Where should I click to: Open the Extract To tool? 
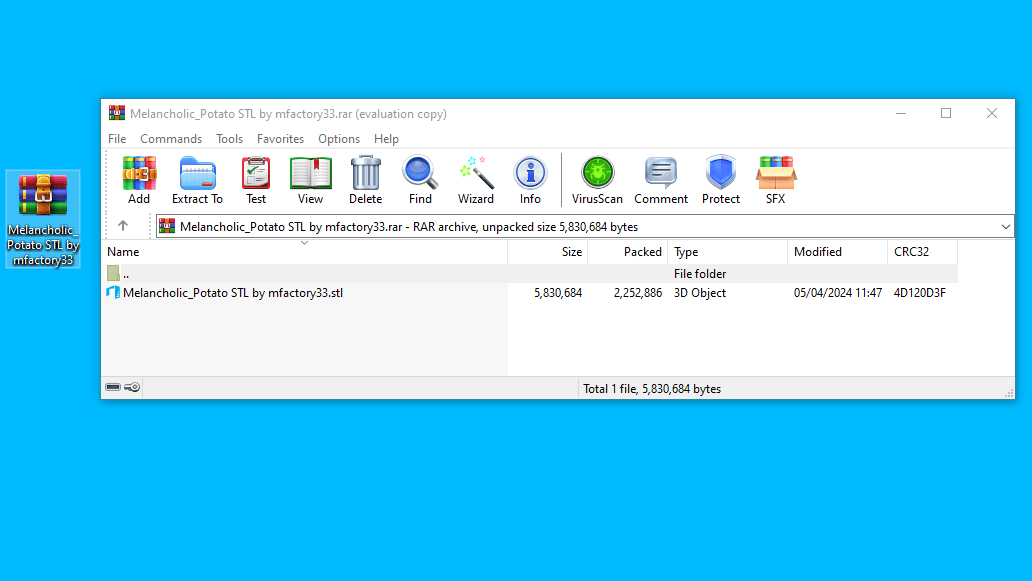coord(197,180)
